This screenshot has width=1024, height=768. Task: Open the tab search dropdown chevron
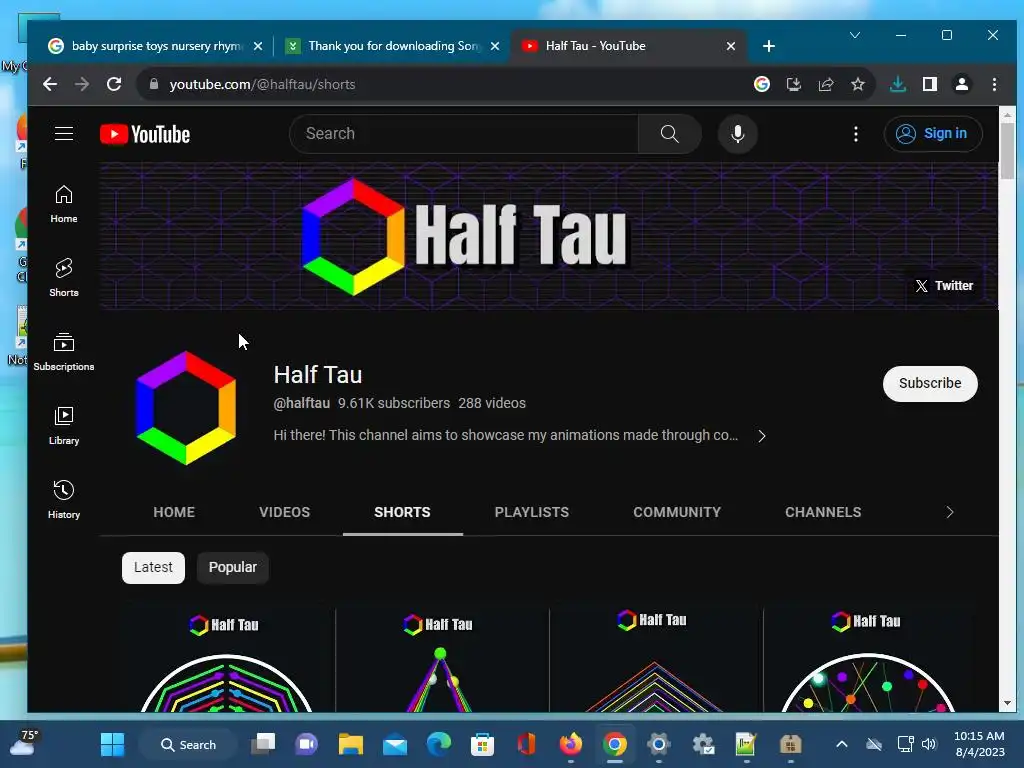click(855, 35)
